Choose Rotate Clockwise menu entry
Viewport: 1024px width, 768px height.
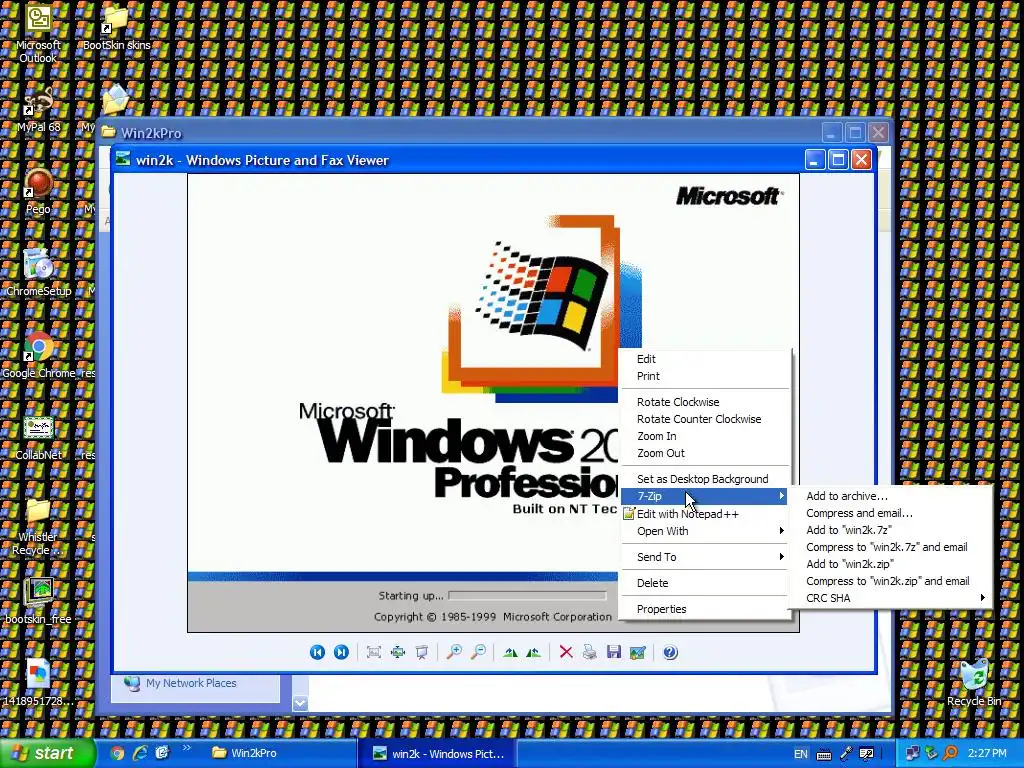705,402
